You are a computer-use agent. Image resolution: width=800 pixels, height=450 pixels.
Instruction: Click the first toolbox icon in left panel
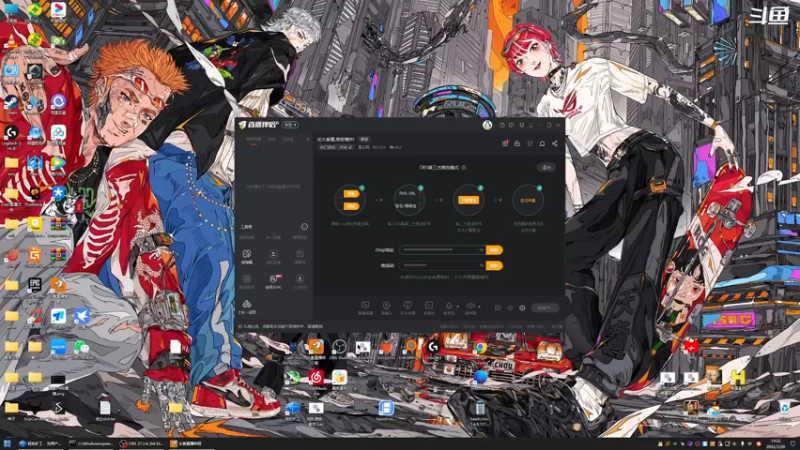pyautogui.click(x=246, y=254)
